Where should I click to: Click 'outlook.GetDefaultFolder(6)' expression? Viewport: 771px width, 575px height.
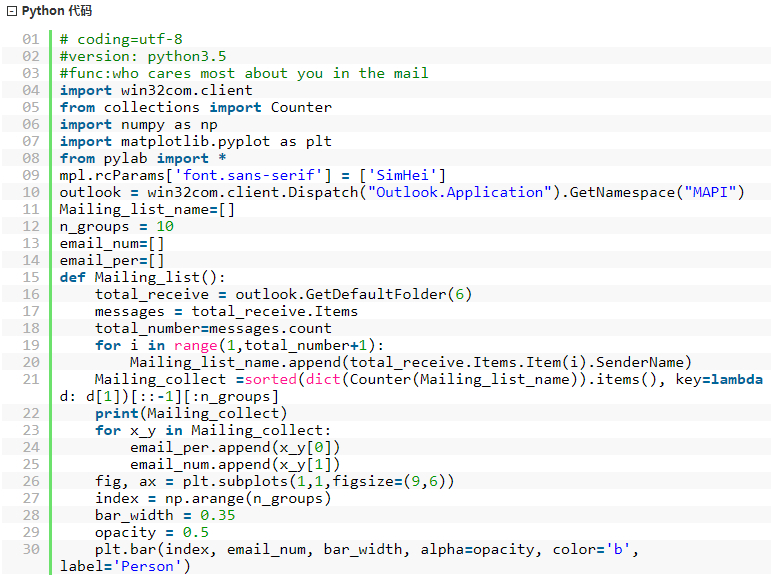(354, 294)
